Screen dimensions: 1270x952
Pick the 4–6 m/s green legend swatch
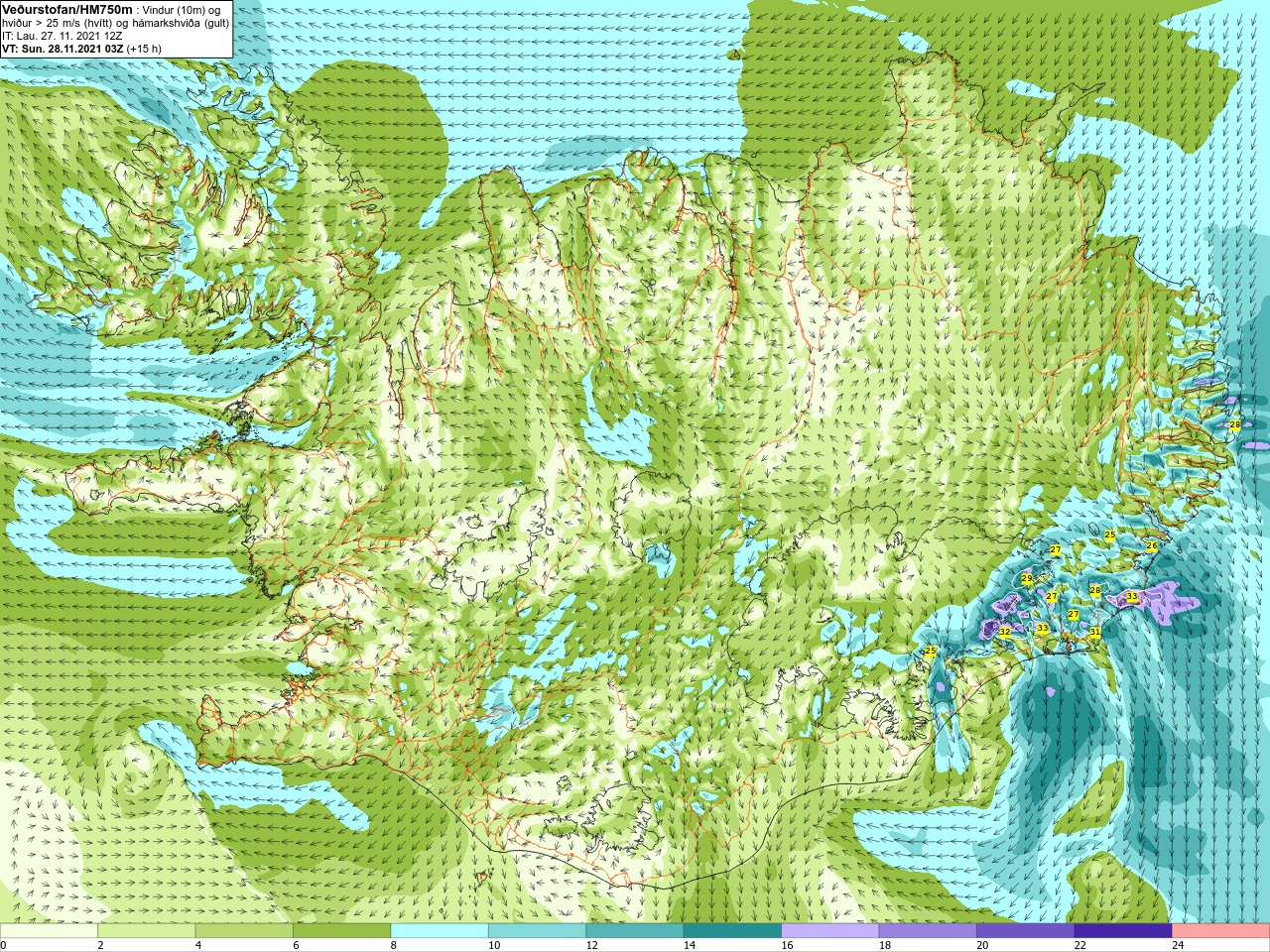[x=244, y=931]
